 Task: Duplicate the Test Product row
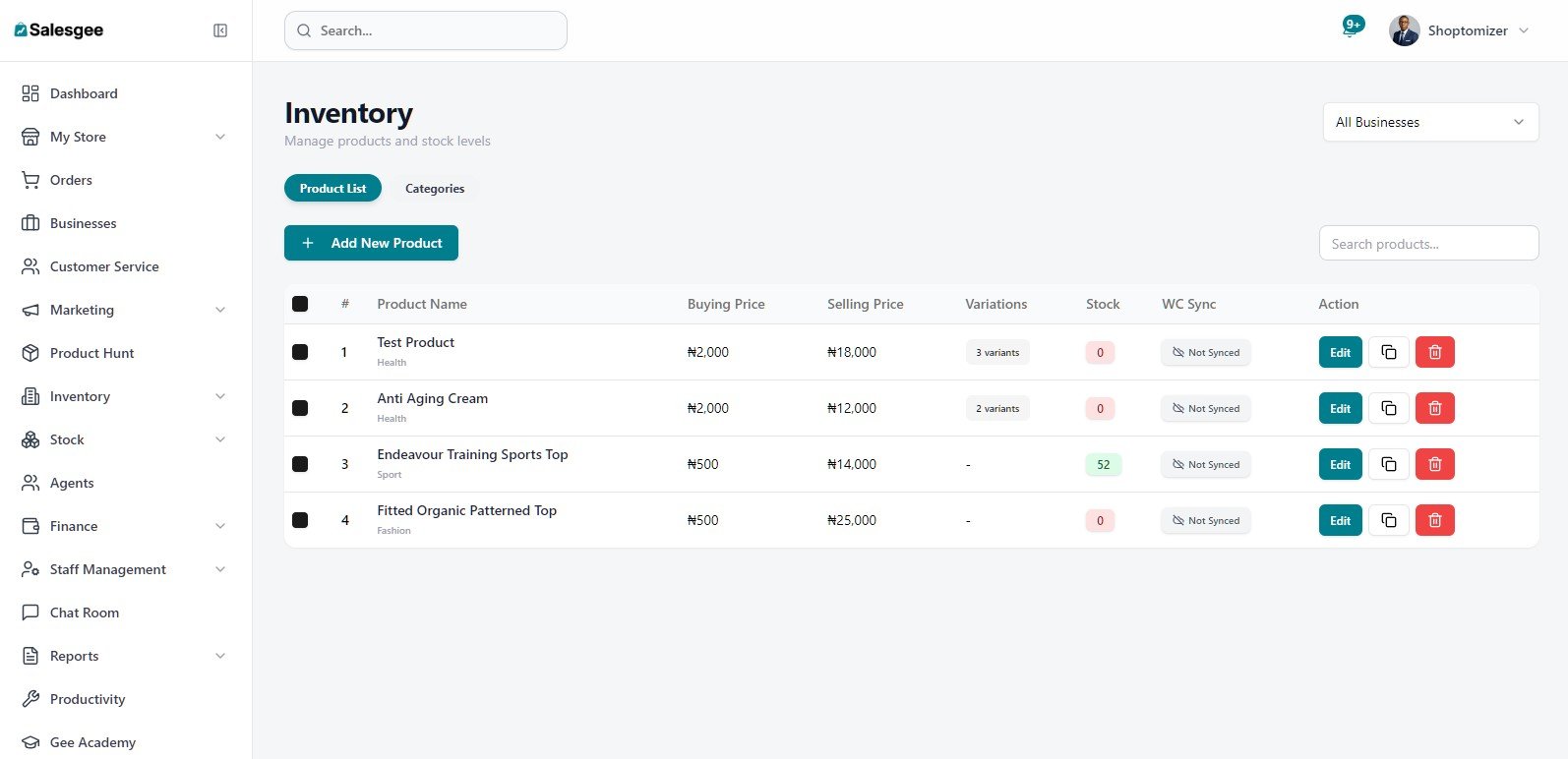tap(1389, 352)
